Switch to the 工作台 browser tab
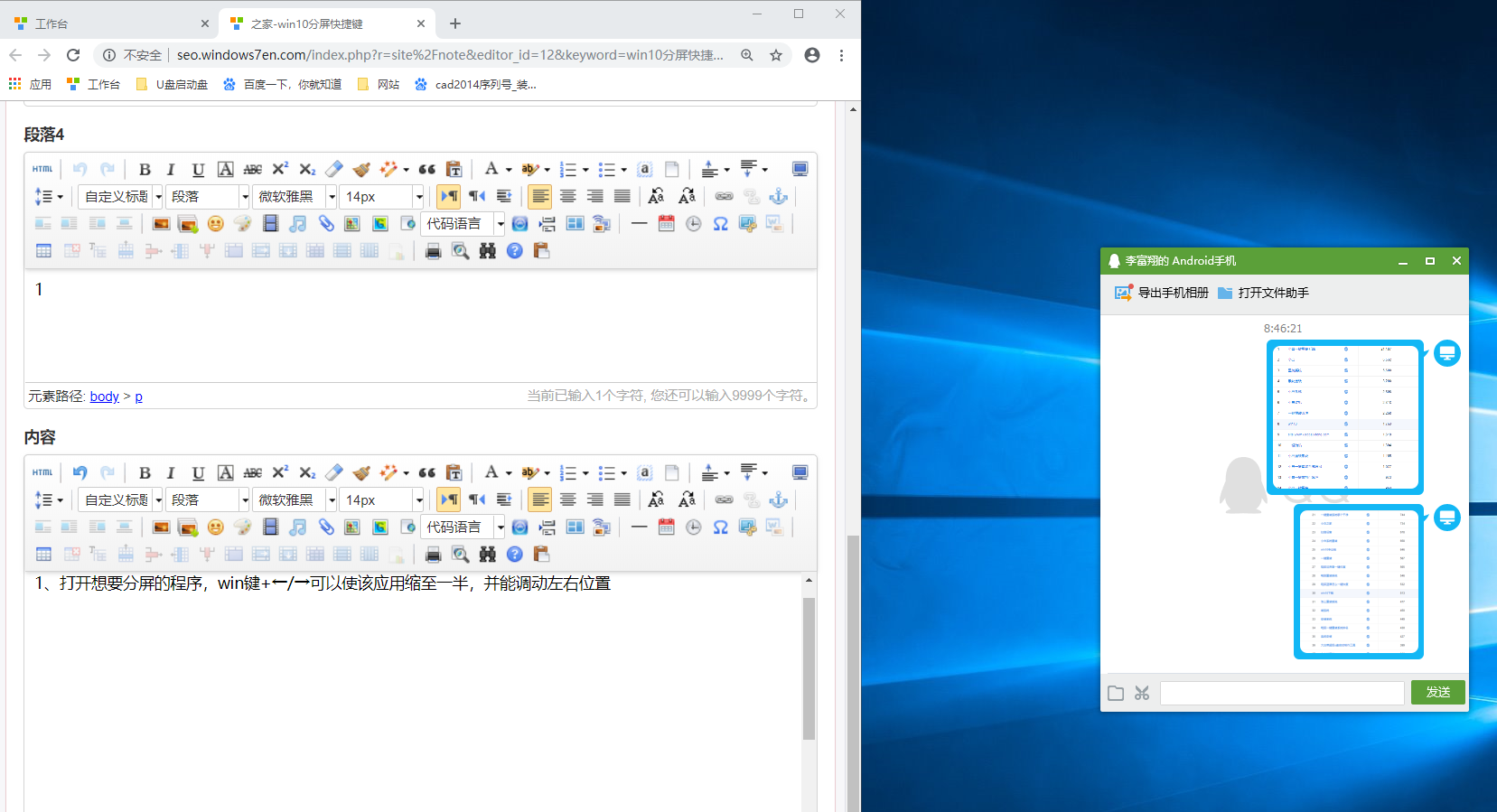Image resolution: width=1497 pixels, height=812 pixels. [108, 23]
